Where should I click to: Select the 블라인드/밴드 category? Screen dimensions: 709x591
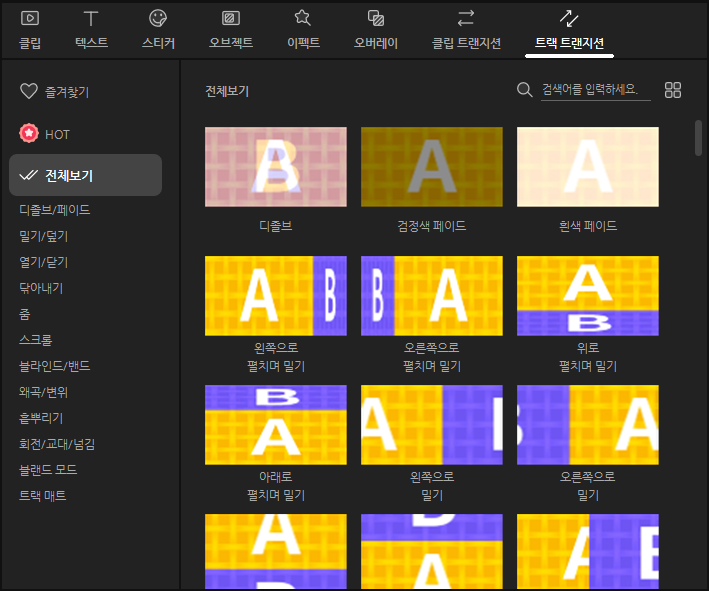(57, 366)
